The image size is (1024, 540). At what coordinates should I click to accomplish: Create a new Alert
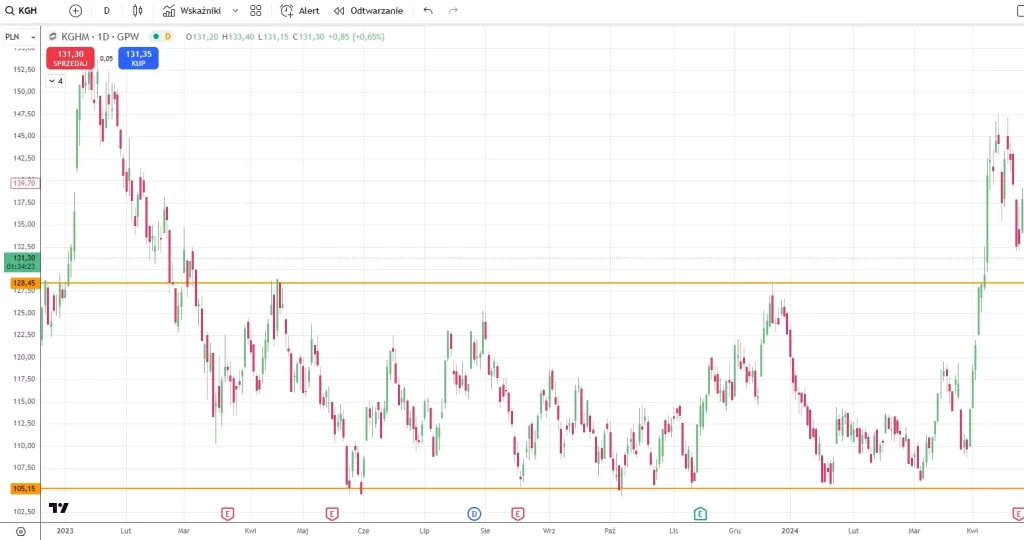pos(300,10)
